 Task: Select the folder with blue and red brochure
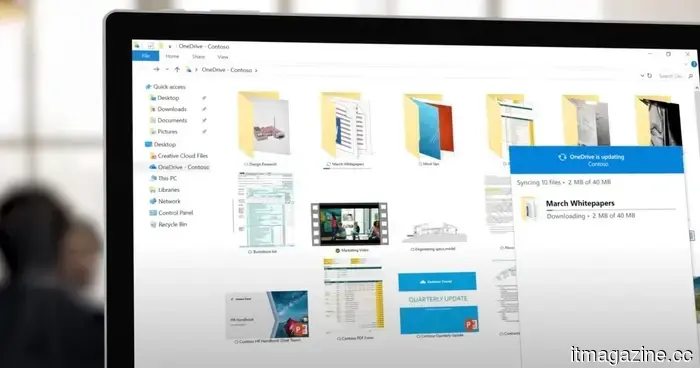[x=429, y=130]
